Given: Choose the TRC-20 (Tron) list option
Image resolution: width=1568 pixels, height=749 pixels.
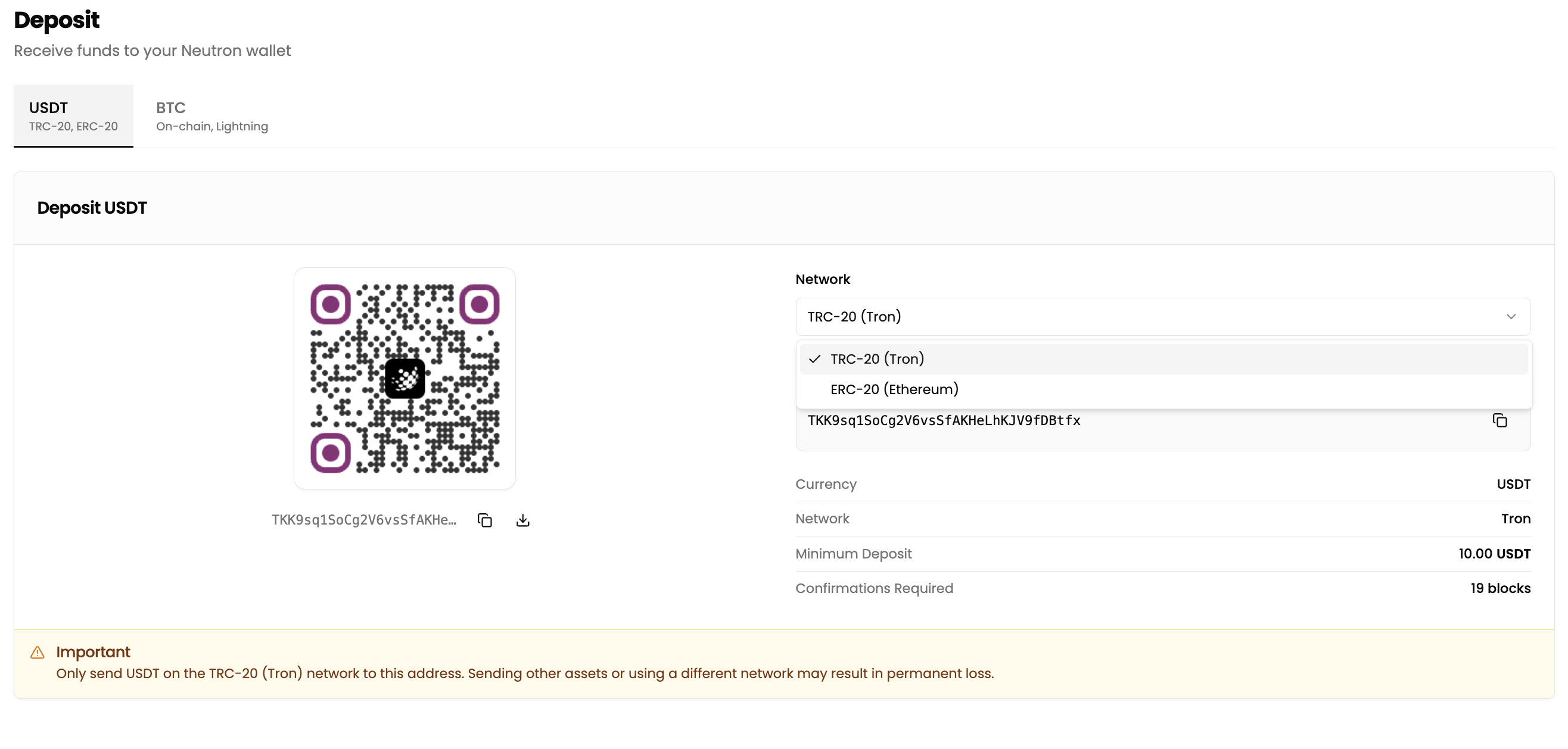Looking at the screenshot, I should tap(876, 359).
